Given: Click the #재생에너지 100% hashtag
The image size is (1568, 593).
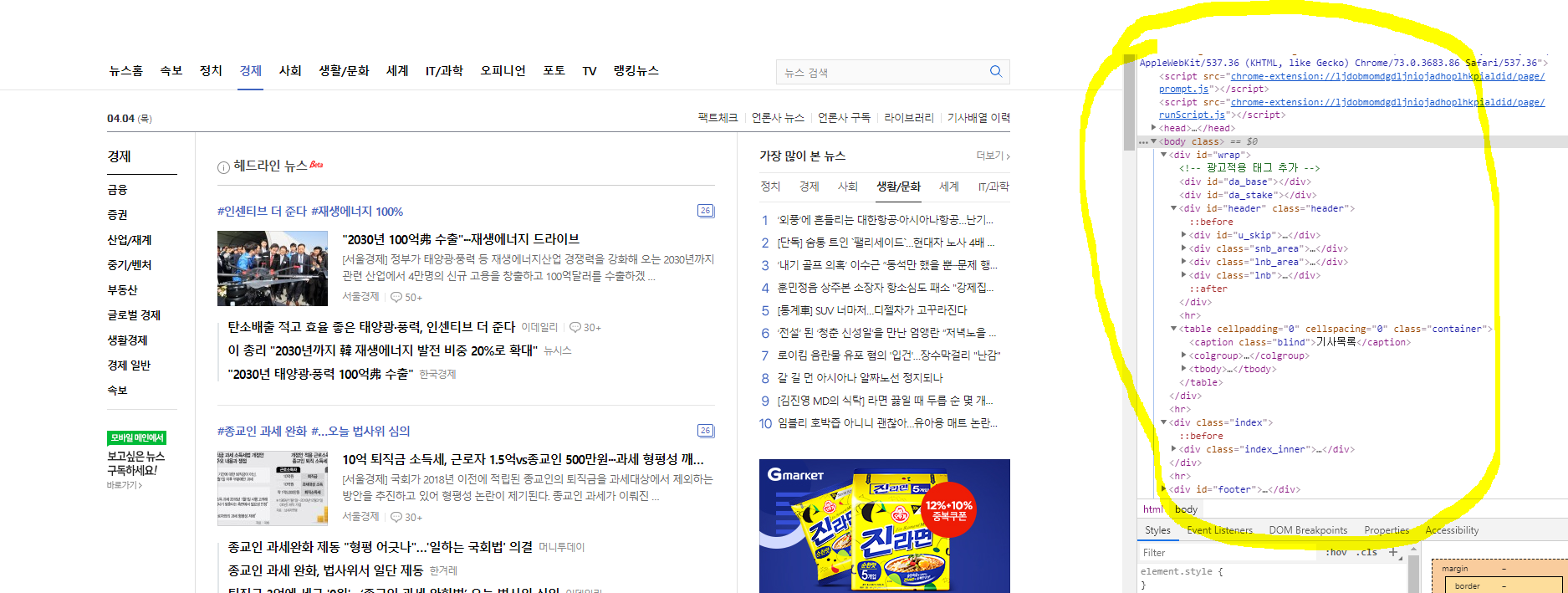Looking at the screenshot, I should 357,212.
